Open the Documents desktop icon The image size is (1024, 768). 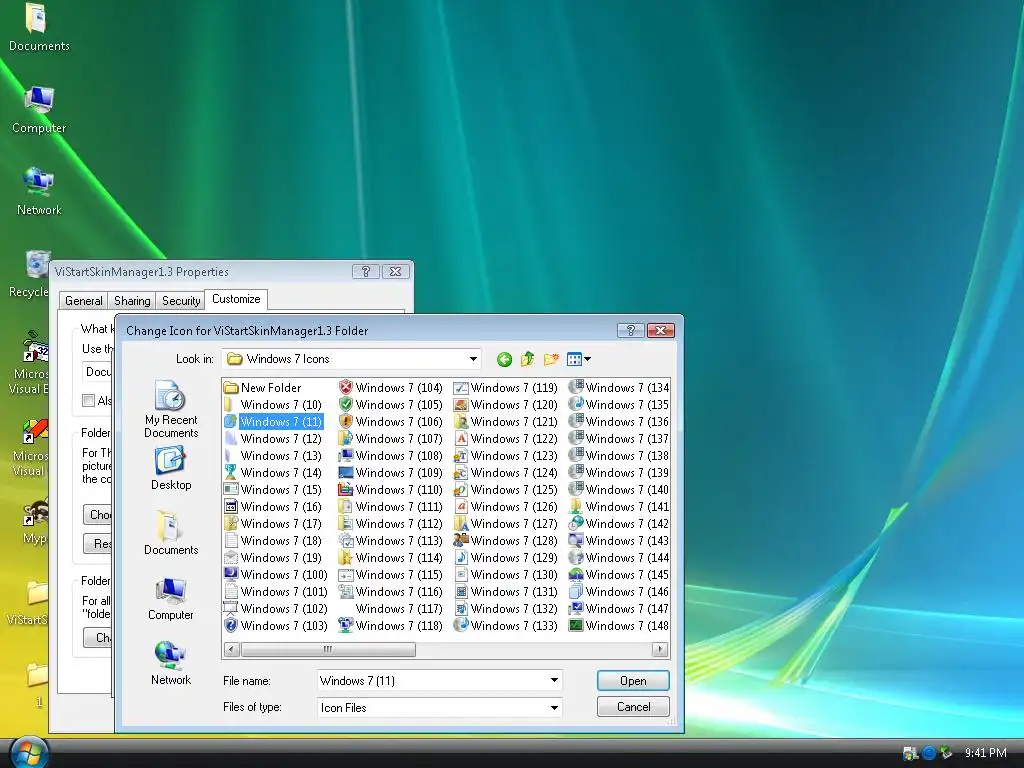pos(39,27)
